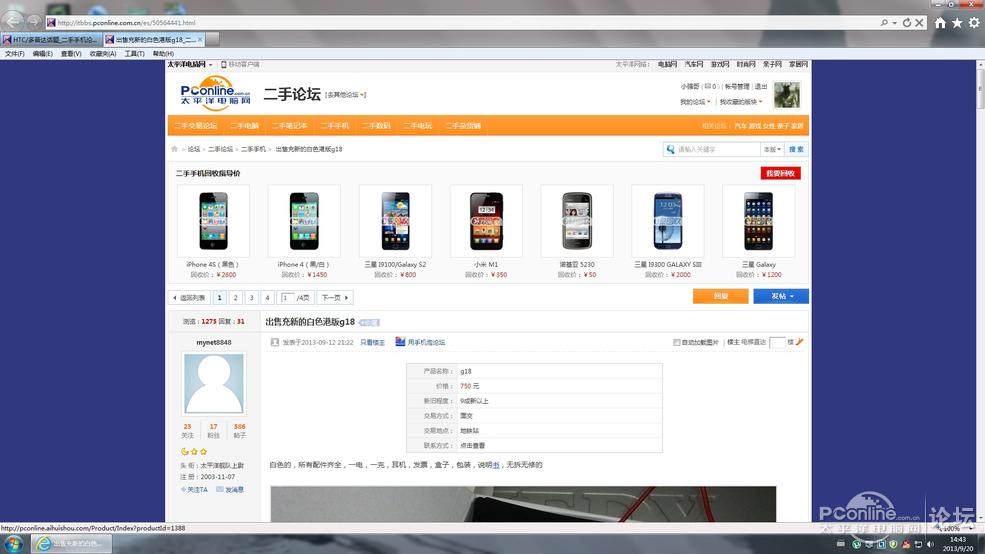Close the 出售充新的白色港版g18 tab
The width and height of the screenshot is (985, 554).
point(200,39)
